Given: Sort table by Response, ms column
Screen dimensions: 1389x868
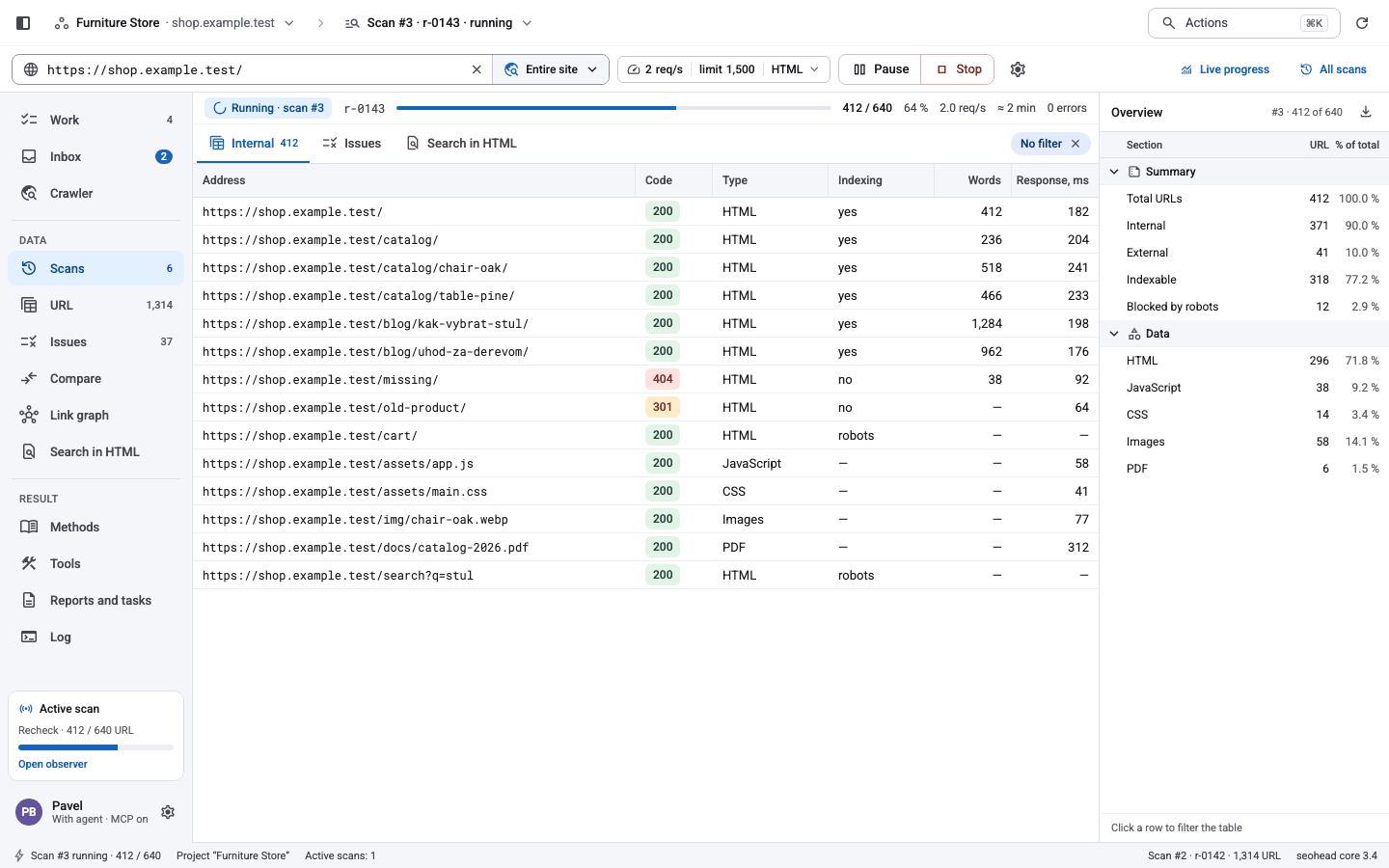Looking at the screenshot, I should pyautogui.click(x=1052, y=180).
